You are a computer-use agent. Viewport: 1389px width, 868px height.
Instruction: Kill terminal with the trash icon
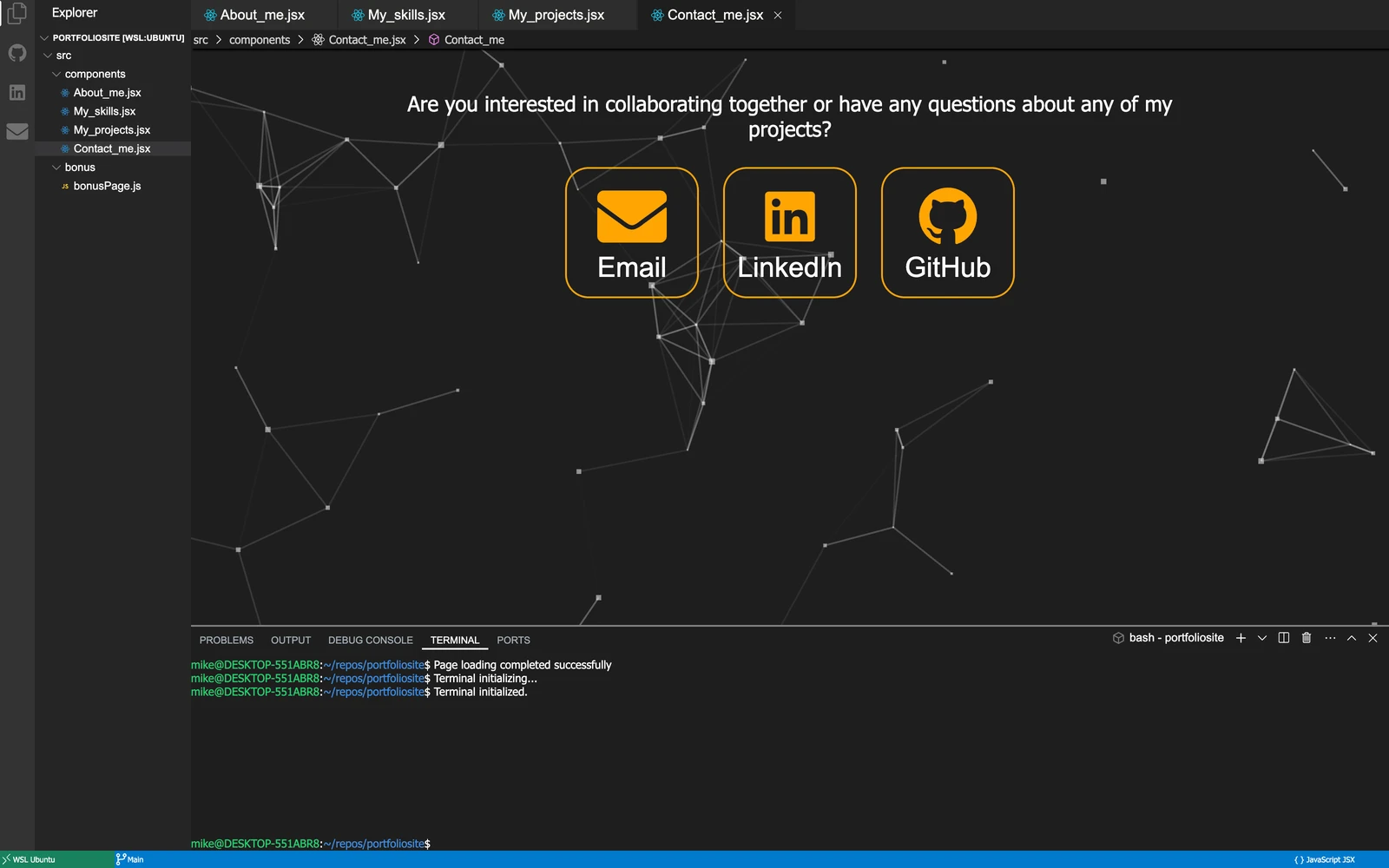1307,638
